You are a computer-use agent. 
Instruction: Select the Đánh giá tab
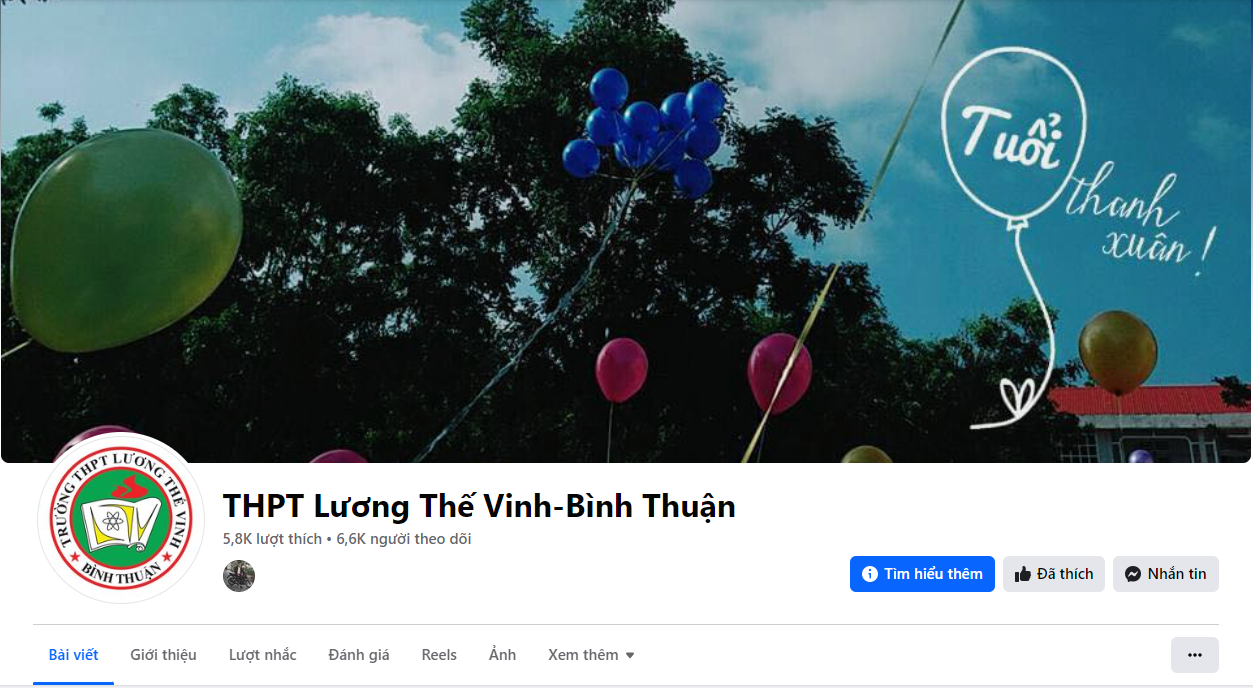click(359, 655)
